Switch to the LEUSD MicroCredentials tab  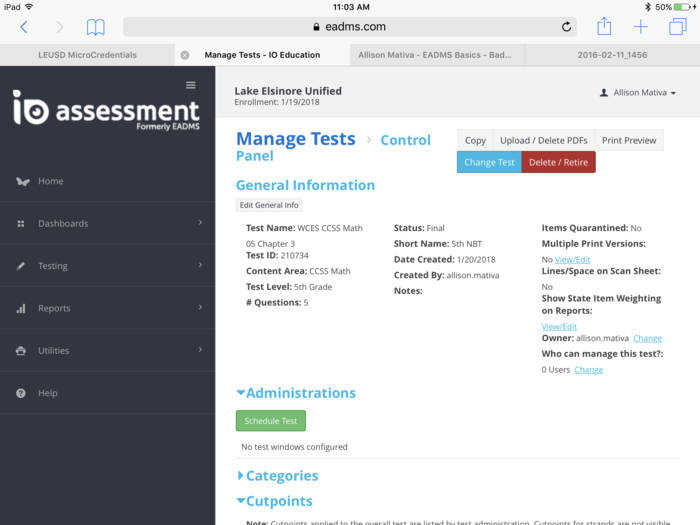(x=87, y=55)
